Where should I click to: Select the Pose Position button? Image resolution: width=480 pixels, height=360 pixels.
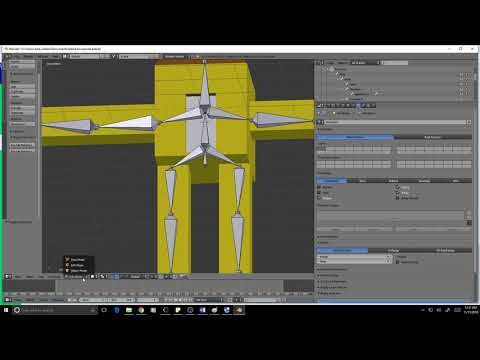(x=355, y=137)
